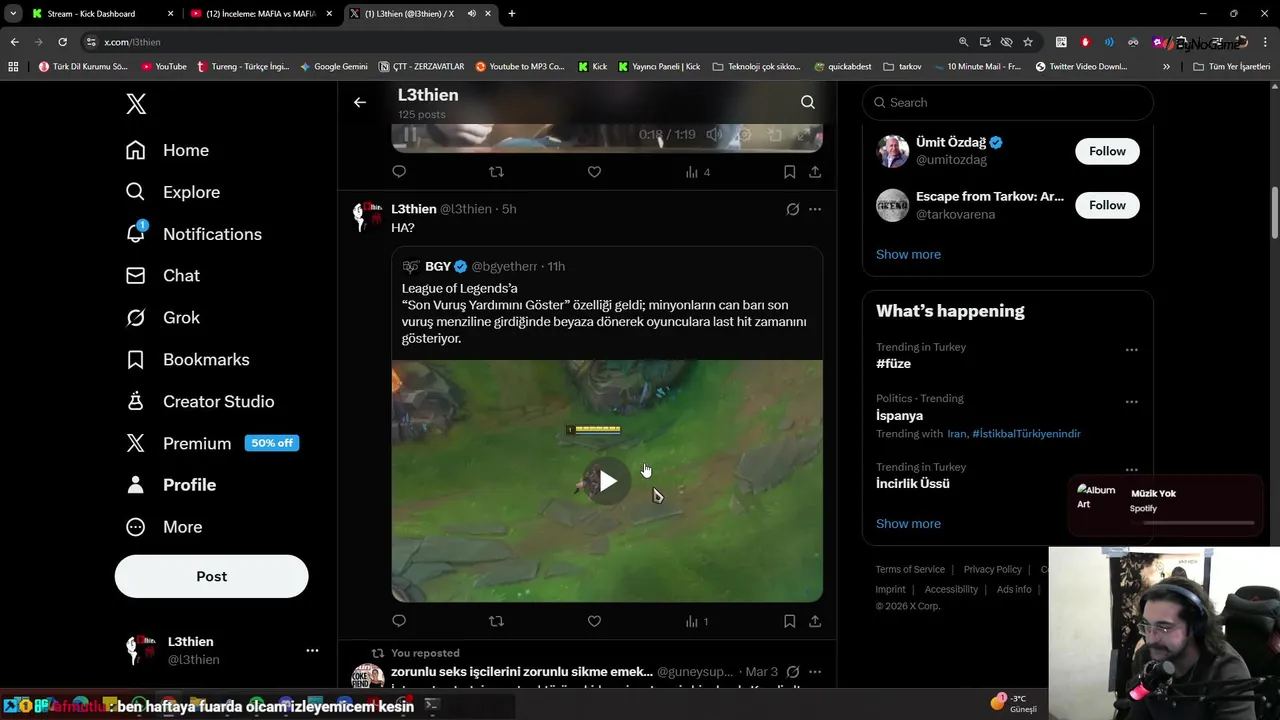Viewport: 1280px width, 720px height.
Task: Reply to the top video post
Action: (x=399, y=172)
